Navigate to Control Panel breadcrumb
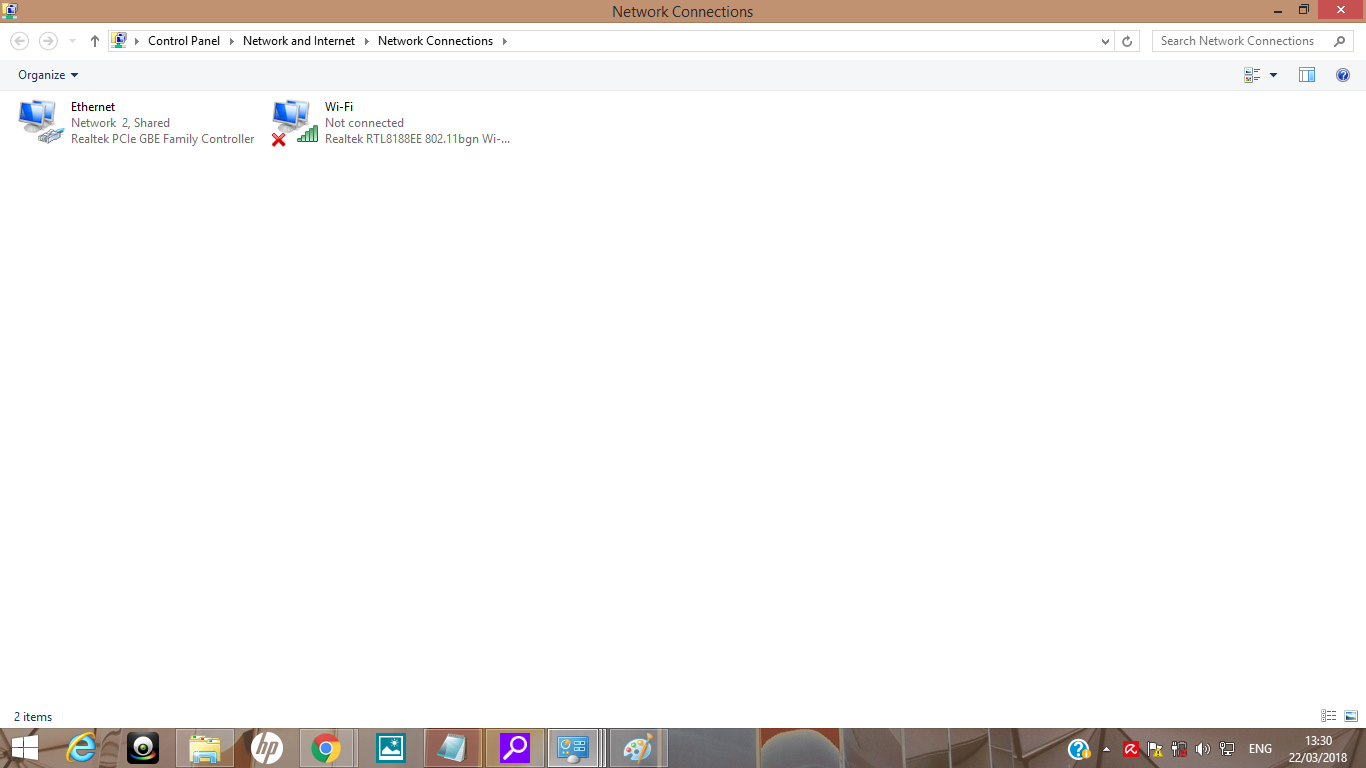The image size is (1366, 768). click(184, 41)
